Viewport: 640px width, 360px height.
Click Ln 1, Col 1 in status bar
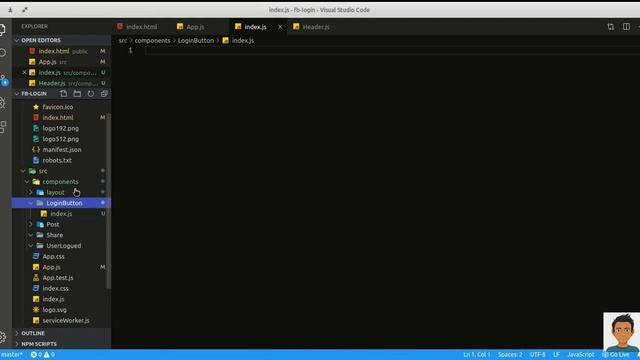476,355
